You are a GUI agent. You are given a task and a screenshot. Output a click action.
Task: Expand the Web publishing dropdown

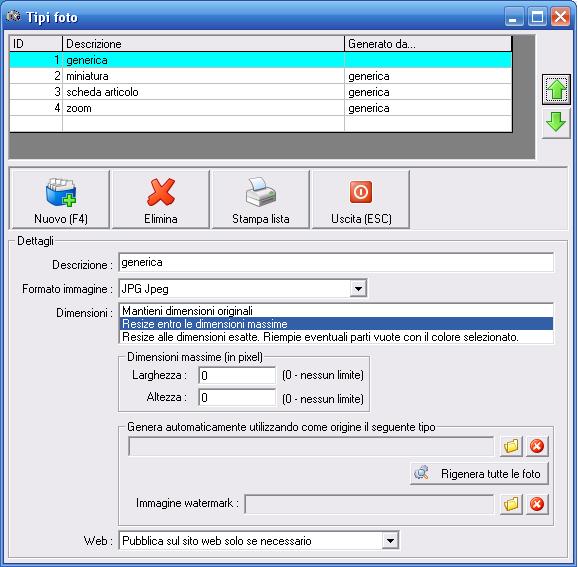pyautogui.click(x=390, y=541)
